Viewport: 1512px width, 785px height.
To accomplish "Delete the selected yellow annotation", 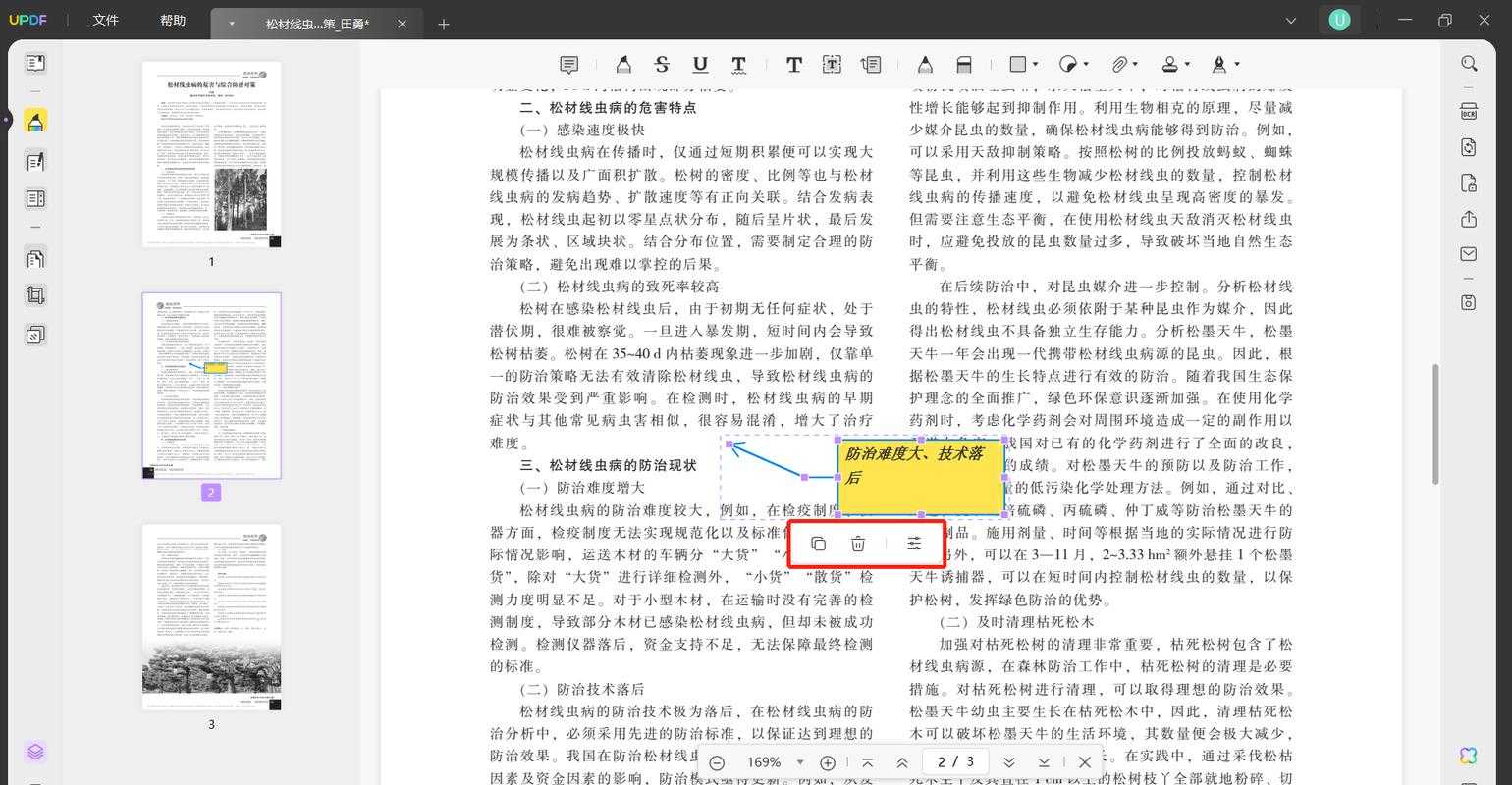I will 857,543.
